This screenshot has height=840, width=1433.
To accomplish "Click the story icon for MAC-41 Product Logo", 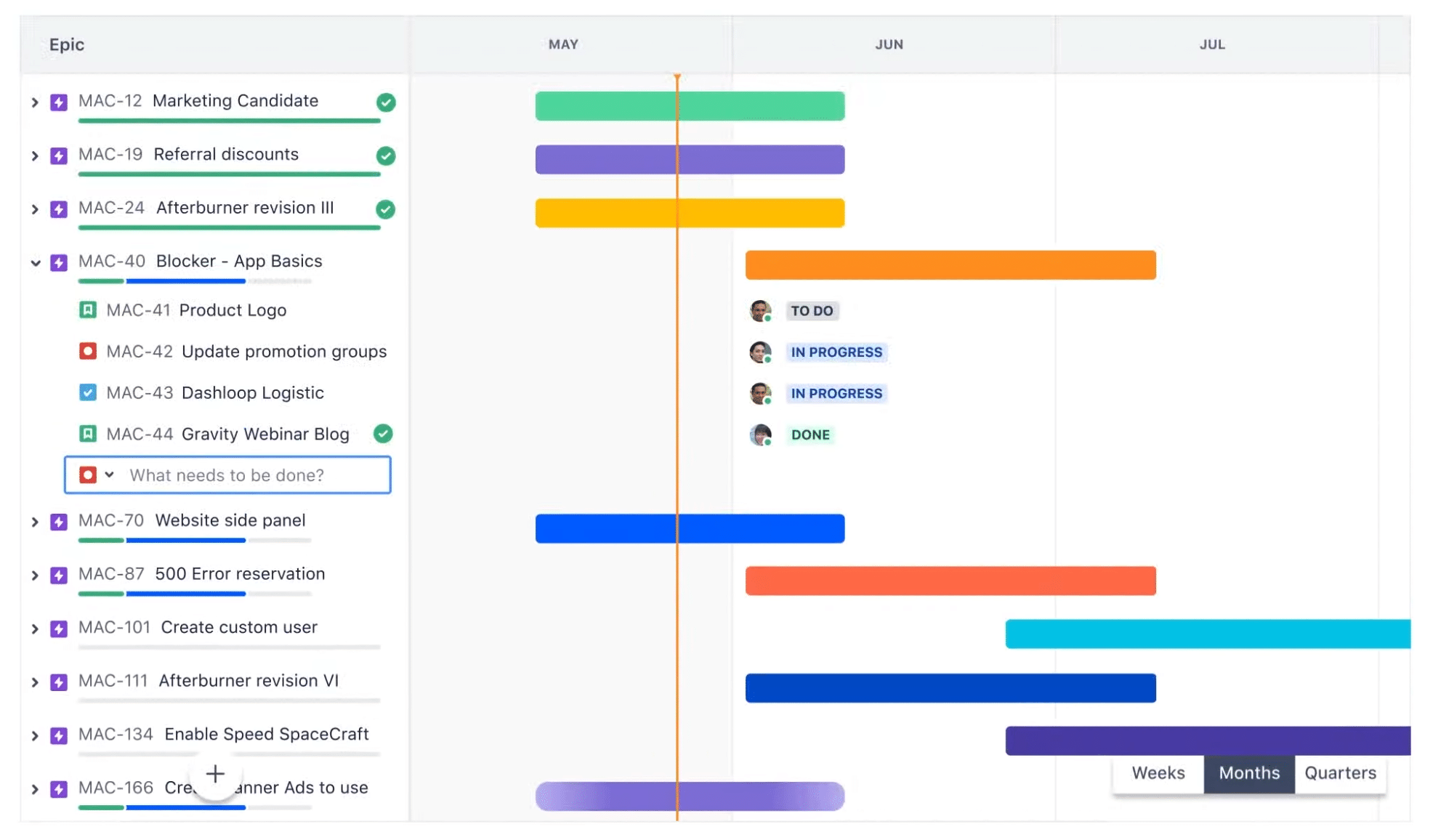I will (88, 310).
